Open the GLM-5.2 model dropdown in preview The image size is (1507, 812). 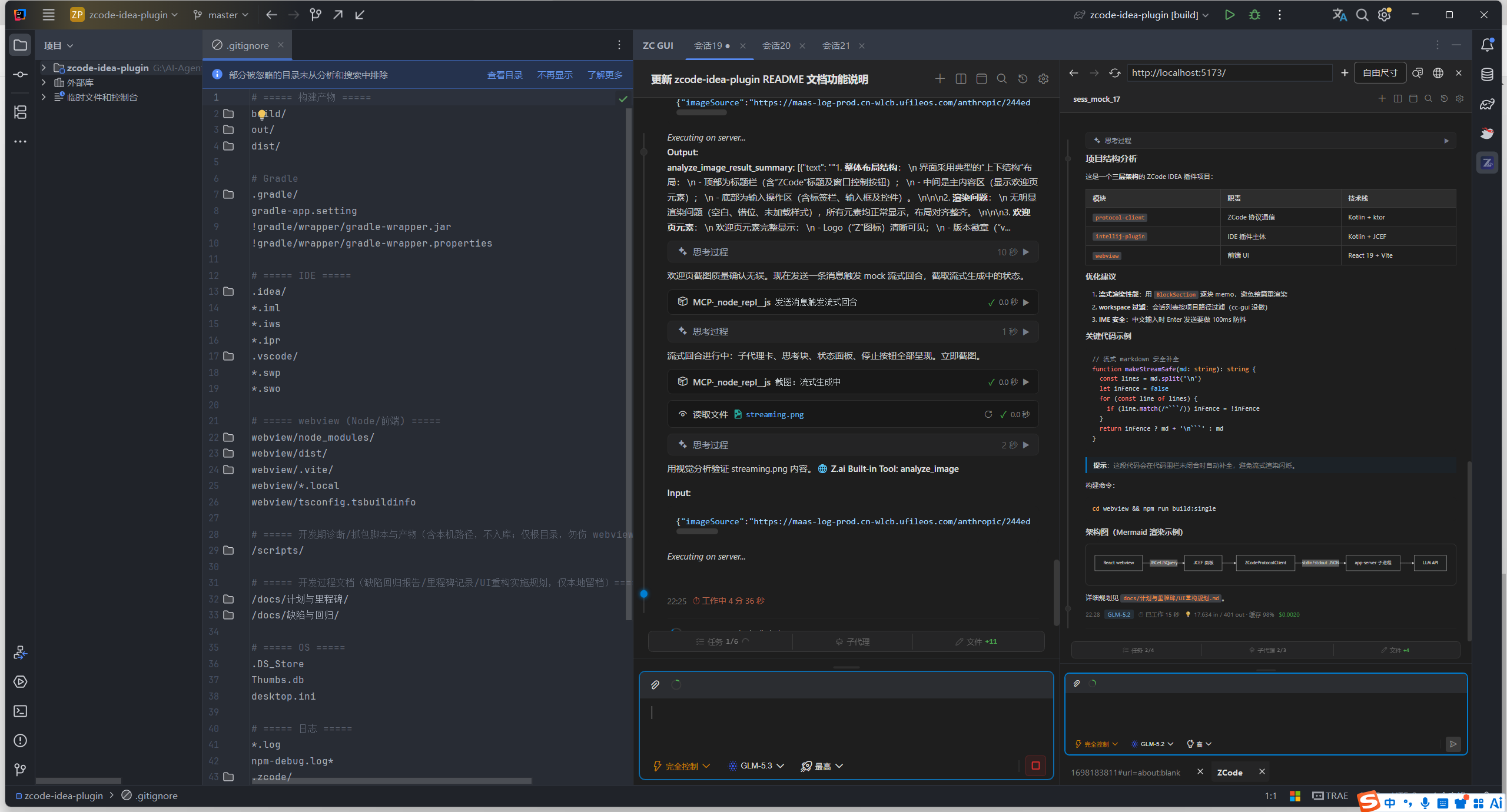[1153, 744]
